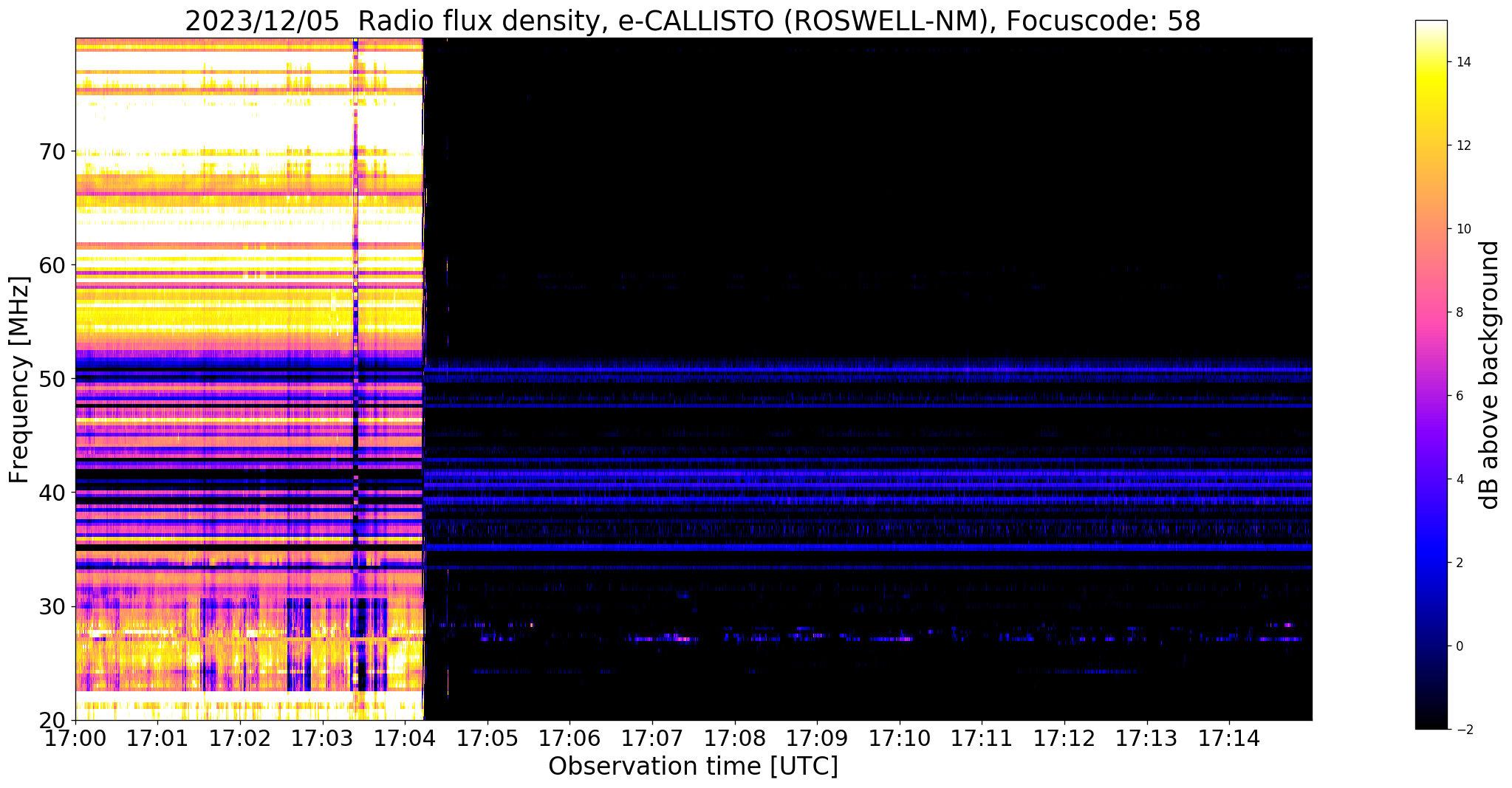Click the colorbar tick label 12

pyautogui.click(x=1463, y=145)
